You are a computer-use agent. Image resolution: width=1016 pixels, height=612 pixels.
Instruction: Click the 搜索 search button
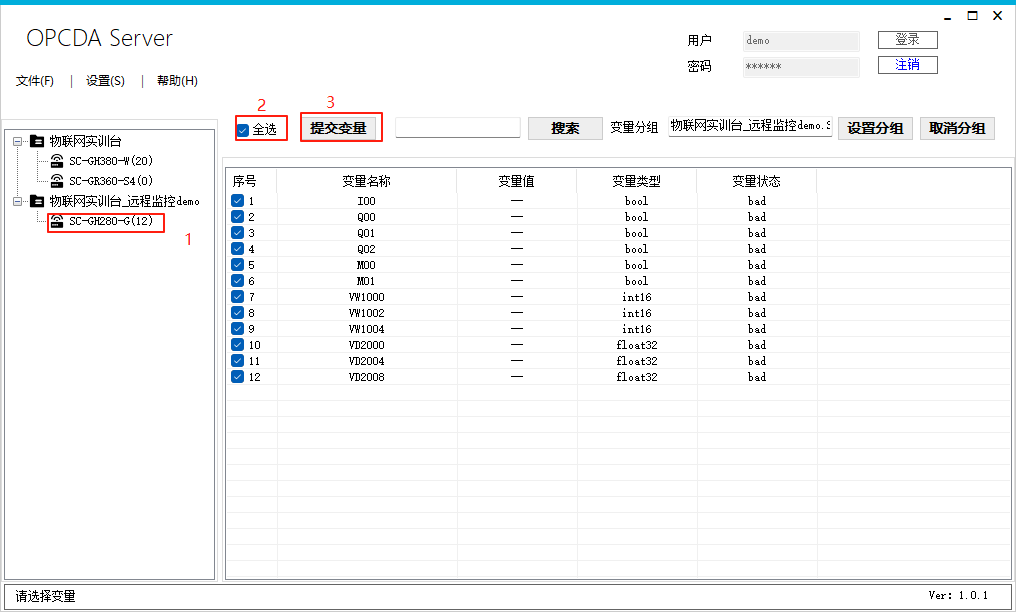pos(565,128)
